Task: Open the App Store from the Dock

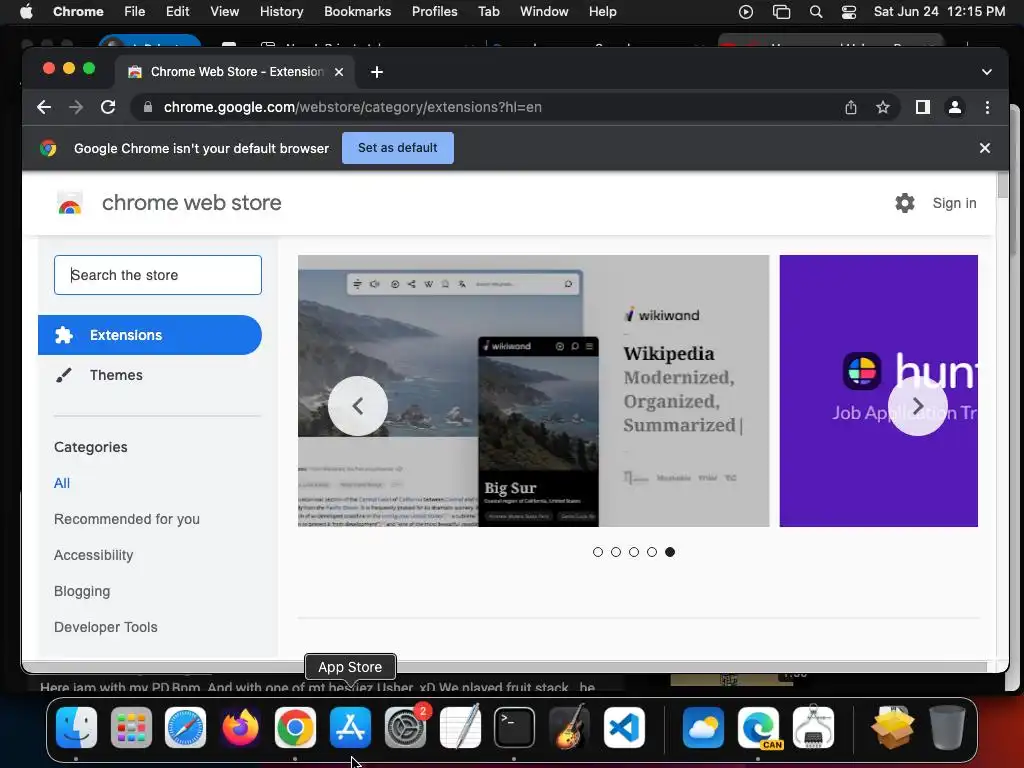Action: tap(350, 727)
